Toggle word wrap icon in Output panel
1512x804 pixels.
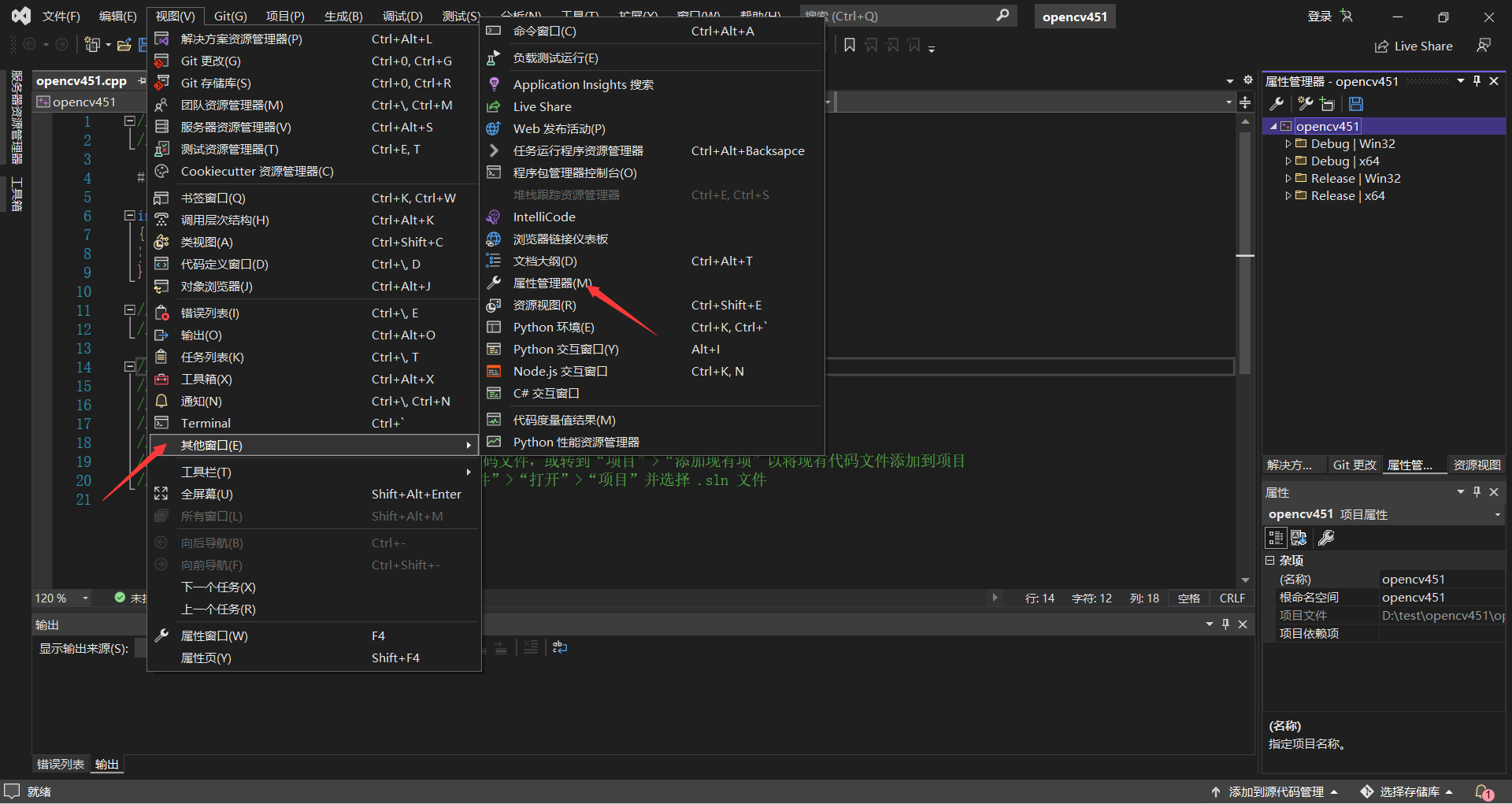pos(560,647)
